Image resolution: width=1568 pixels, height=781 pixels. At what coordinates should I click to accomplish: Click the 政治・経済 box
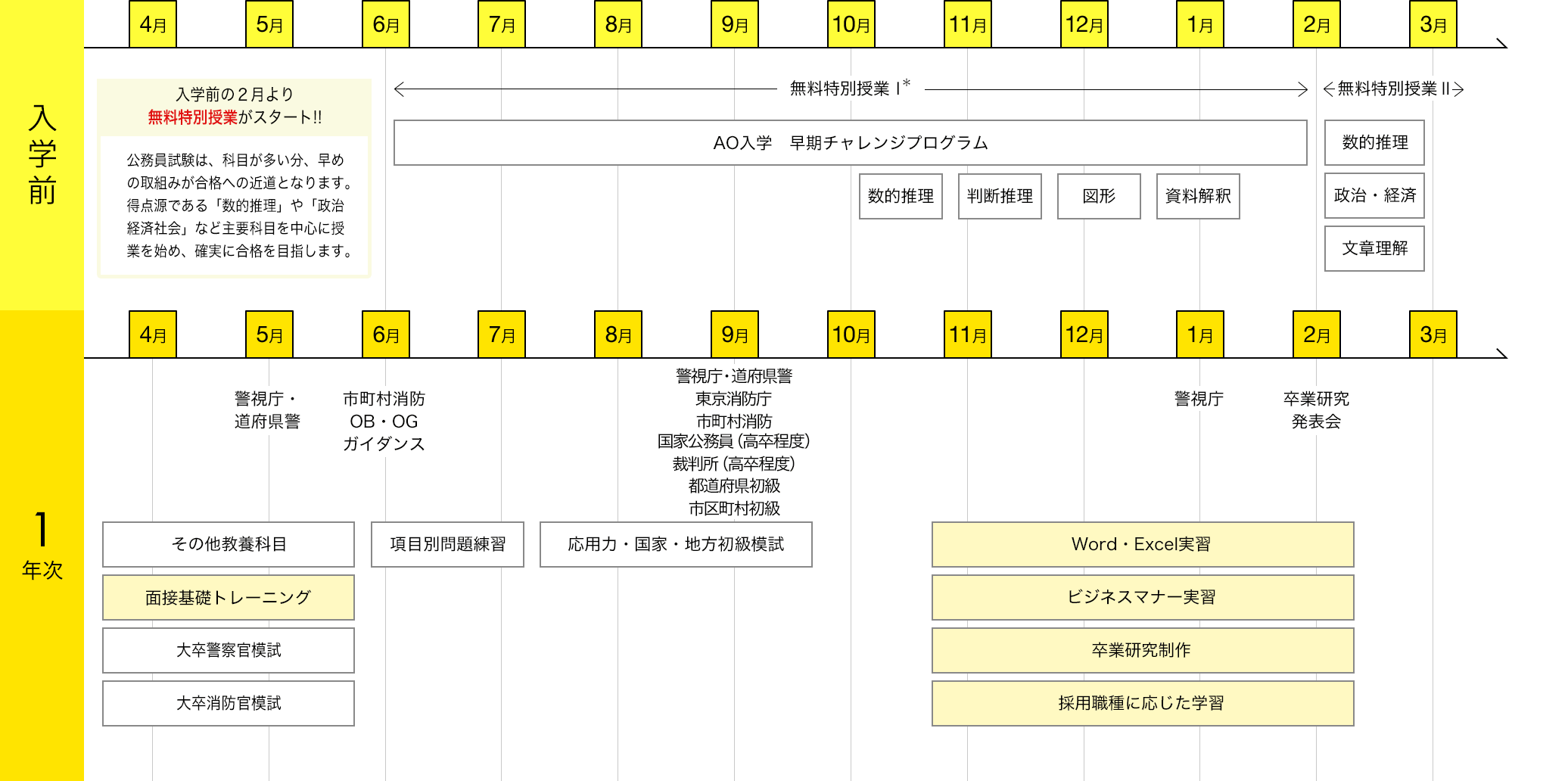click(x=1374, y=195)
